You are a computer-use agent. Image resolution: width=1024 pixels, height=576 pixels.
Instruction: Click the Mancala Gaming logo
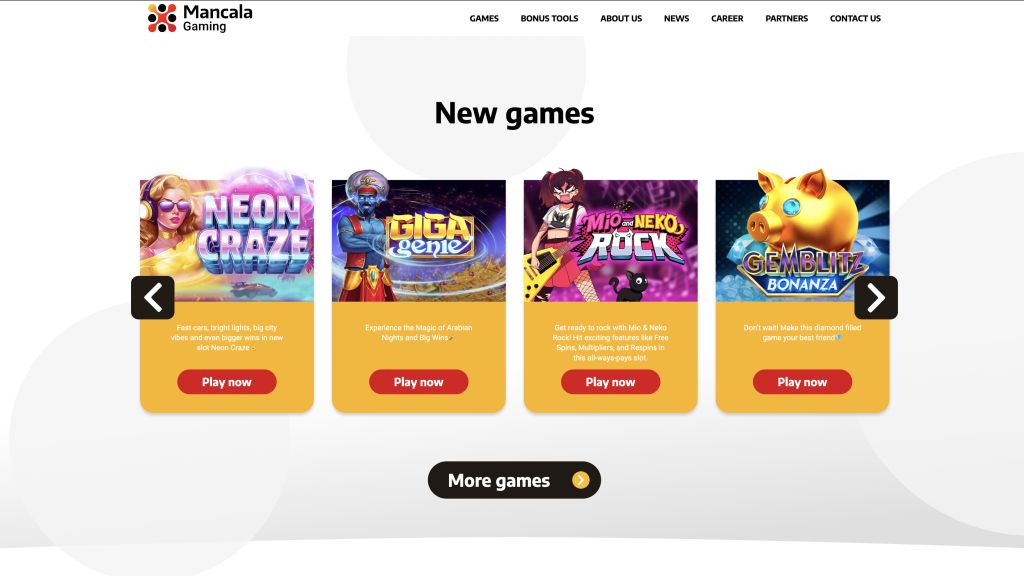(x=200, y=18)
